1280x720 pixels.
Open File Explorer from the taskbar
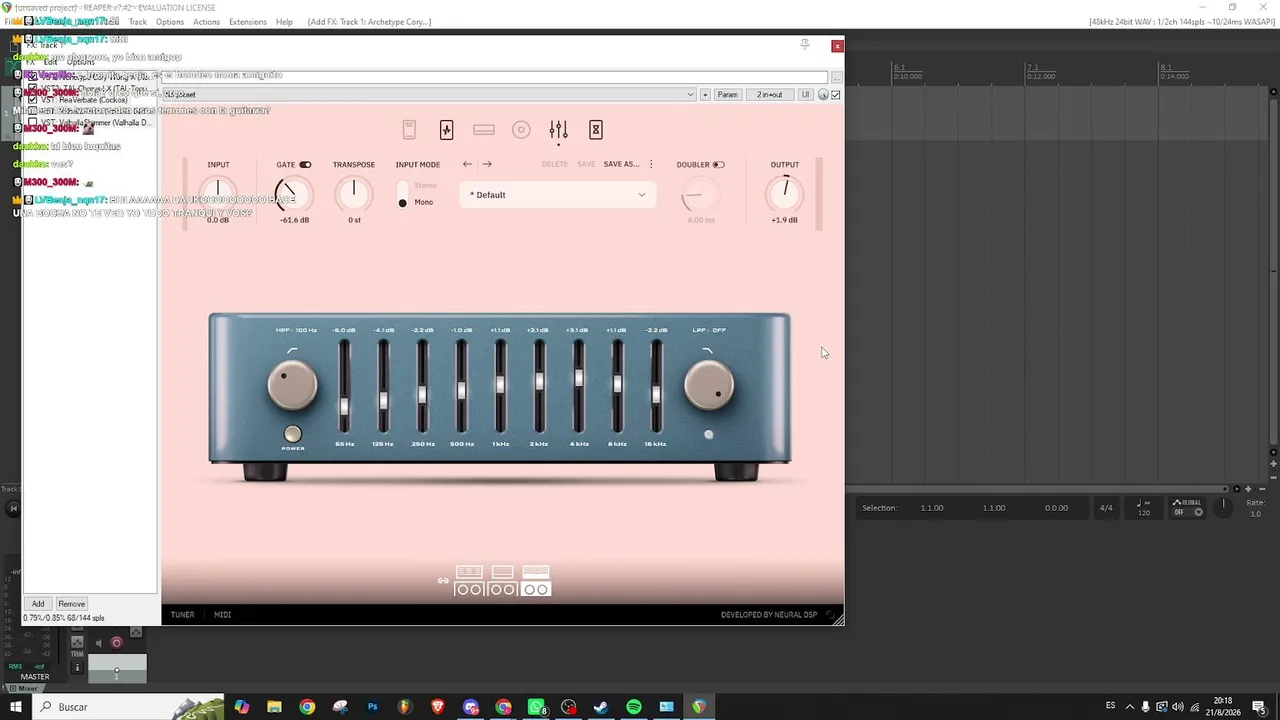coord(274,707)
